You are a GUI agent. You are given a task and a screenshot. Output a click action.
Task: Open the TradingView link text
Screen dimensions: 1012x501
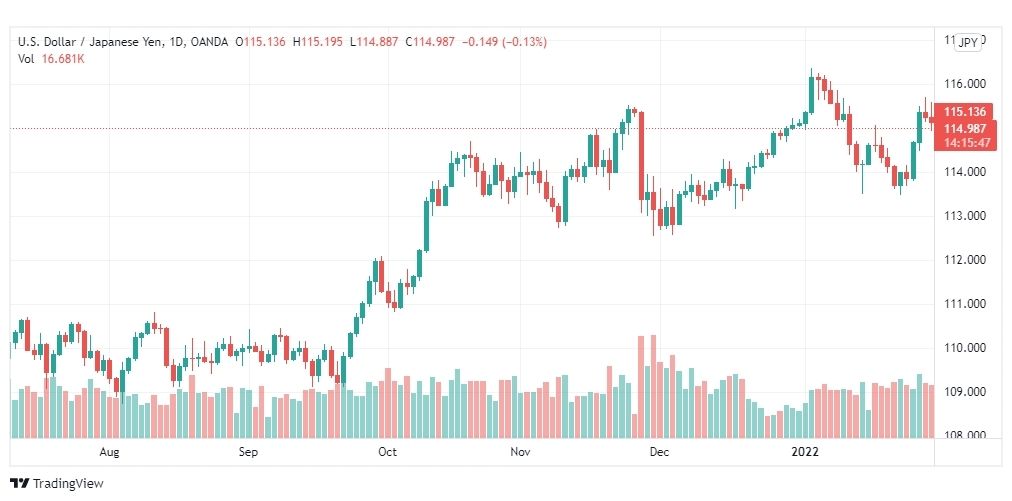click(68, 484)
